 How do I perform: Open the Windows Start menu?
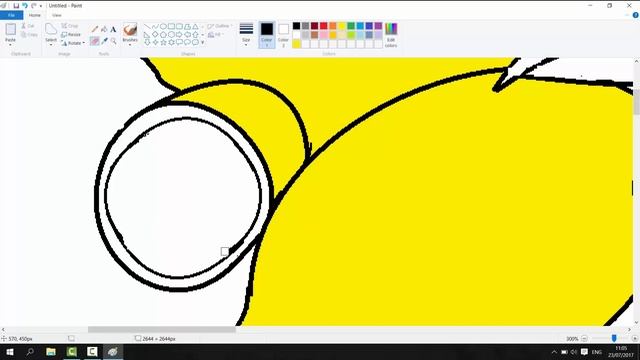[x=10, y=352]
